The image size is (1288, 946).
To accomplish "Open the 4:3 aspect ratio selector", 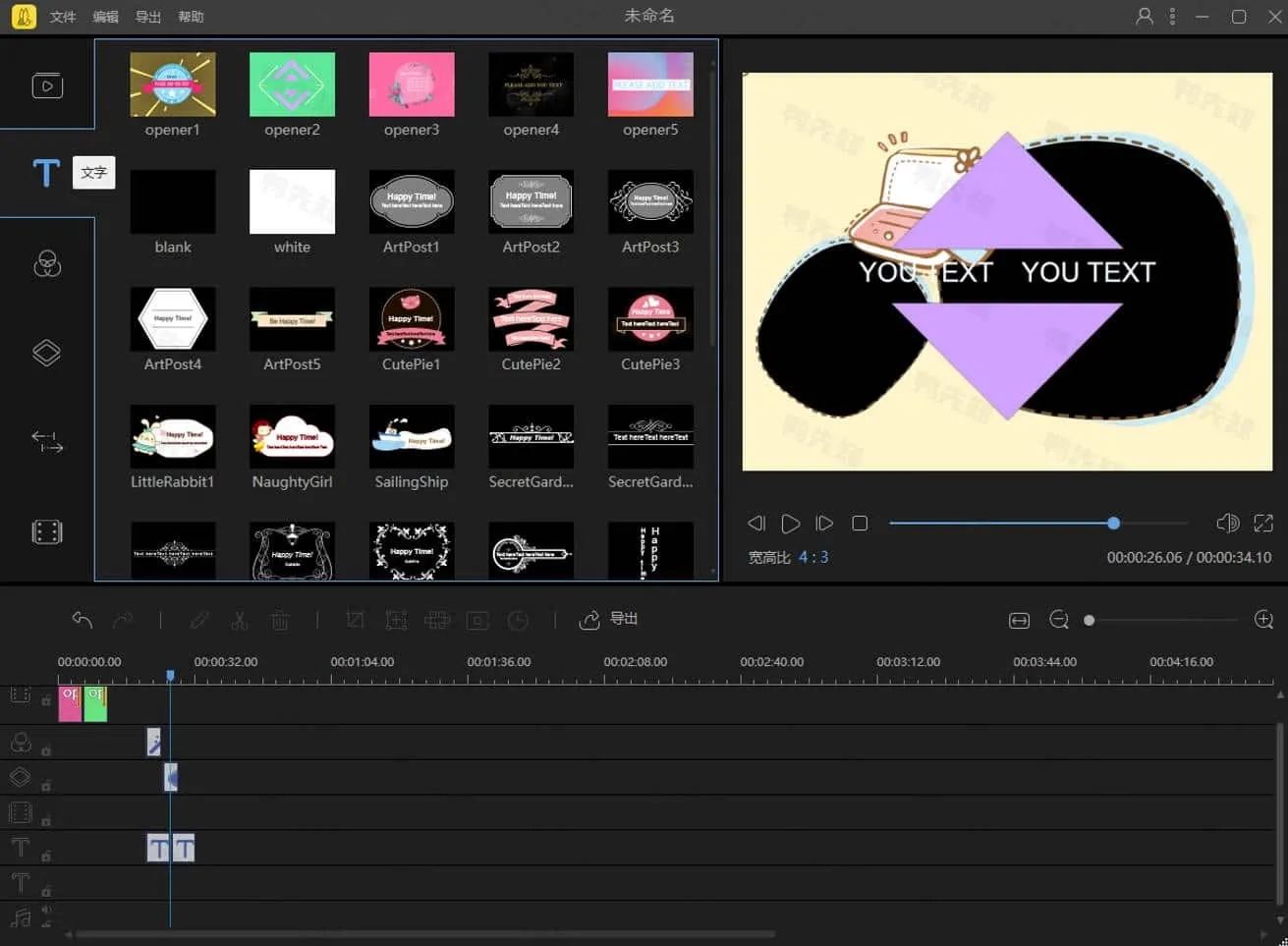I will 812,557.
